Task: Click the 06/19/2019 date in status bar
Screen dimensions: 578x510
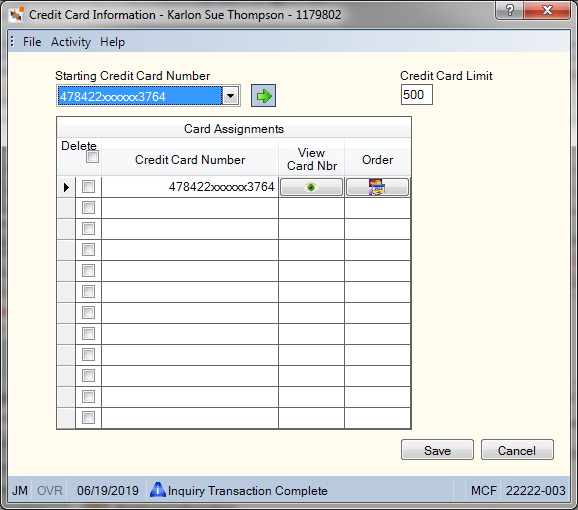Action: pos(108,490)
